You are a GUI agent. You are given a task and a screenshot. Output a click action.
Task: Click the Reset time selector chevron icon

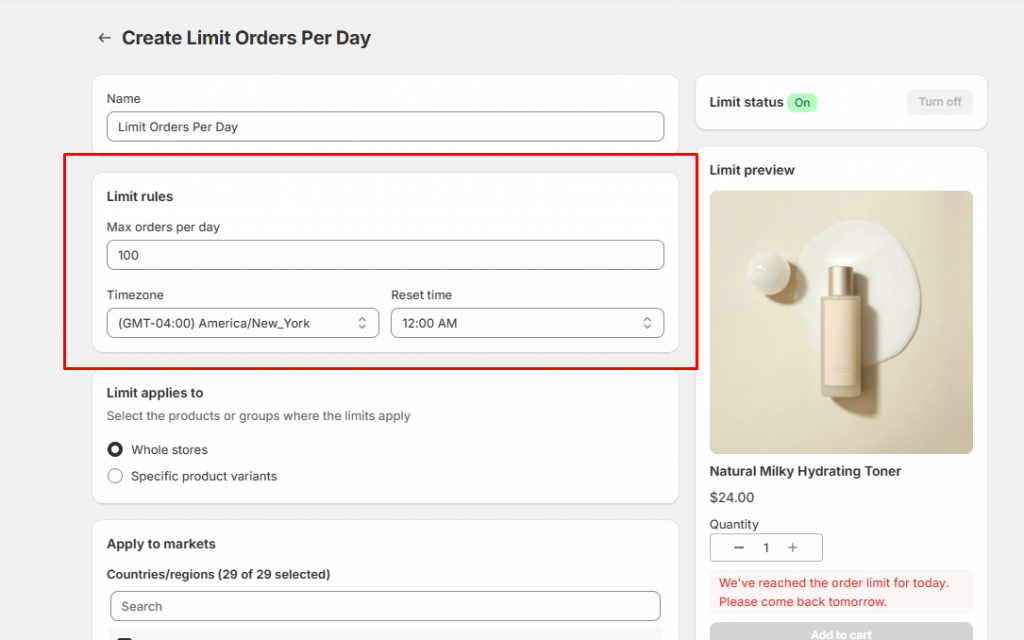647,323
